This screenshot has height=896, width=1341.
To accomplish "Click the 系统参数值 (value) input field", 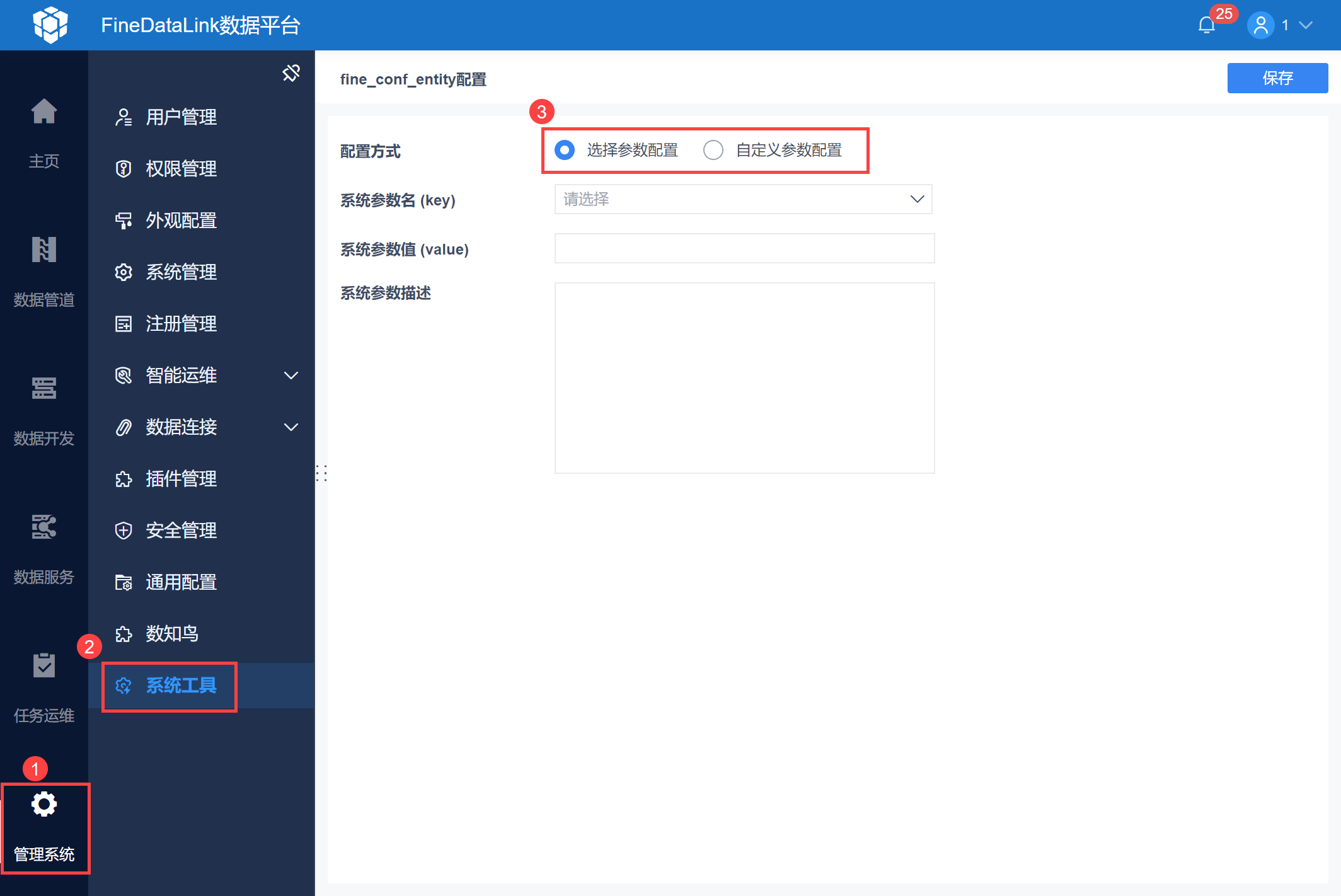I will coord(744,248).
